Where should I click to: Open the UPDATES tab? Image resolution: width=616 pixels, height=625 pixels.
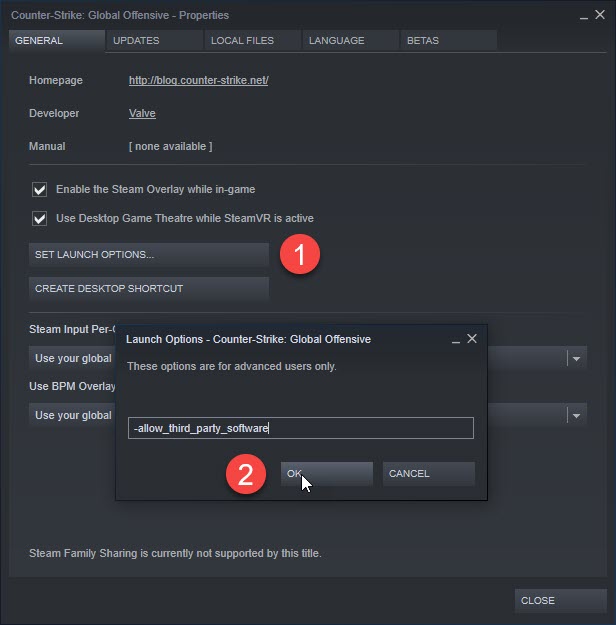[155, 41]
